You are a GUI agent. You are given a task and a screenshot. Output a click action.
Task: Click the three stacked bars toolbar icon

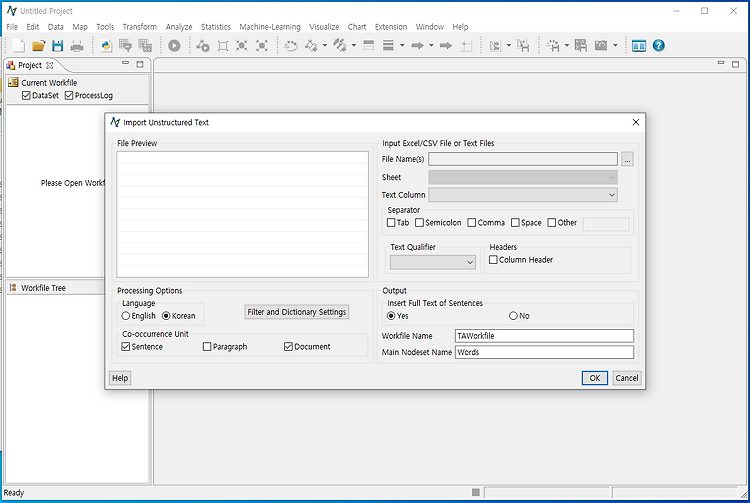(388, 45)
